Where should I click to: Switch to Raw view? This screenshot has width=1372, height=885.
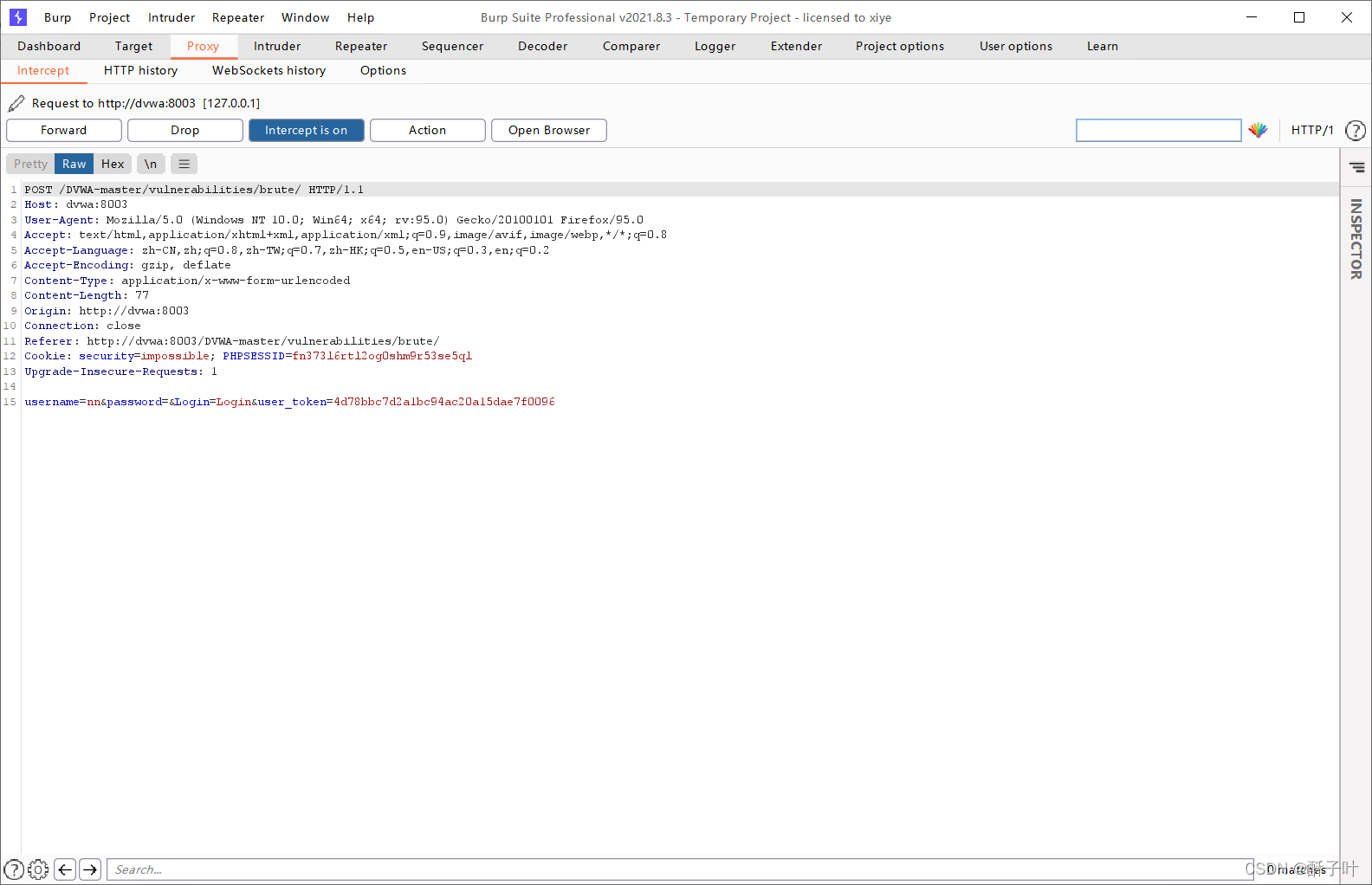[74, 164]
